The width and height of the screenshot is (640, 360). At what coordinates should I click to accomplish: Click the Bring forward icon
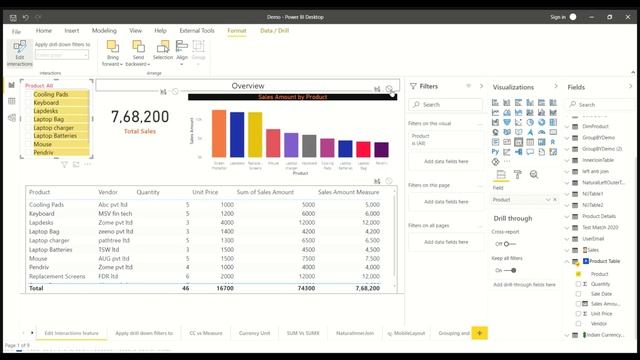tap(113, 46)
